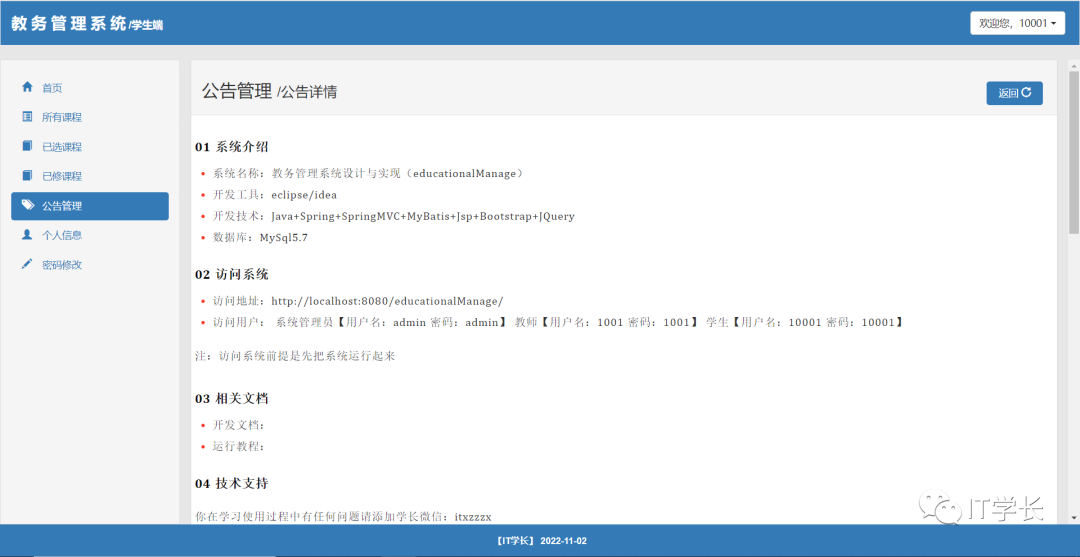
Task: Click the scrollbar up arrow
Action: point(1074,66)
